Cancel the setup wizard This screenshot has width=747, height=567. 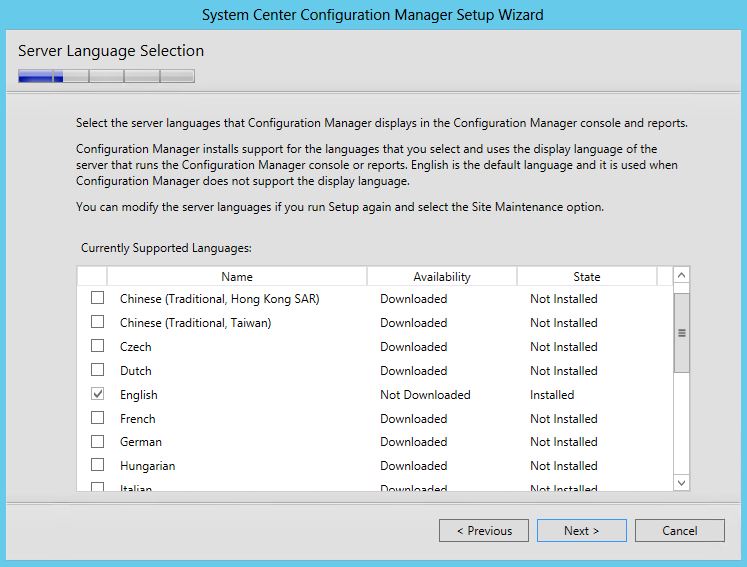coord(680,530)
